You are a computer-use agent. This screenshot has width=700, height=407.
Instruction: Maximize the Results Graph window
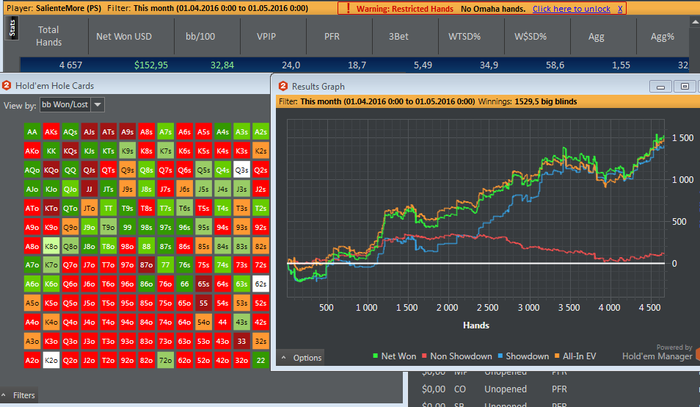pyautogui.click(x=684, y=87)
